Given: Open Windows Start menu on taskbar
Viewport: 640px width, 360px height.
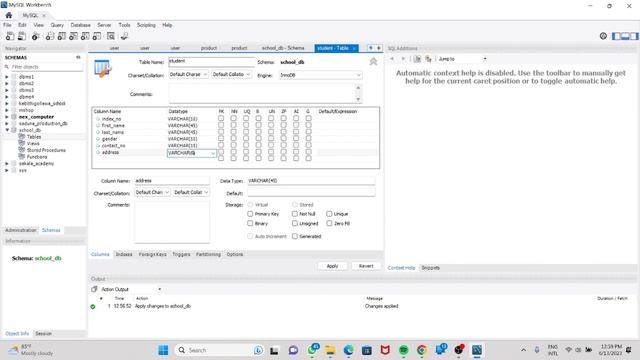Looking at the screenshot, I should [x=163, y=350].
